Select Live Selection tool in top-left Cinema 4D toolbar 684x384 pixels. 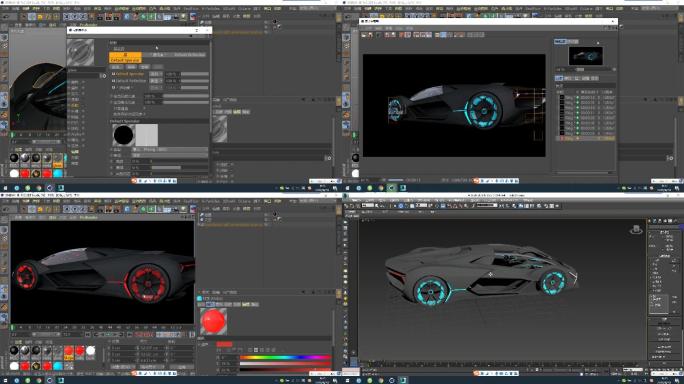tap(24, 17)
